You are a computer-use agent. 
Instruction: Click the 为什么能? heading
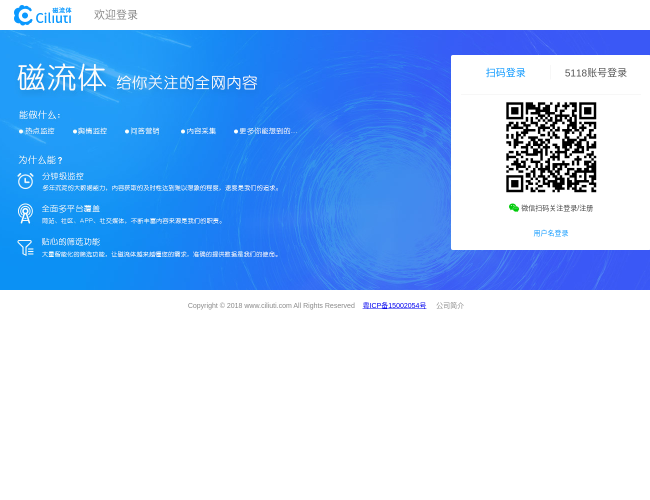pos(40,160)
